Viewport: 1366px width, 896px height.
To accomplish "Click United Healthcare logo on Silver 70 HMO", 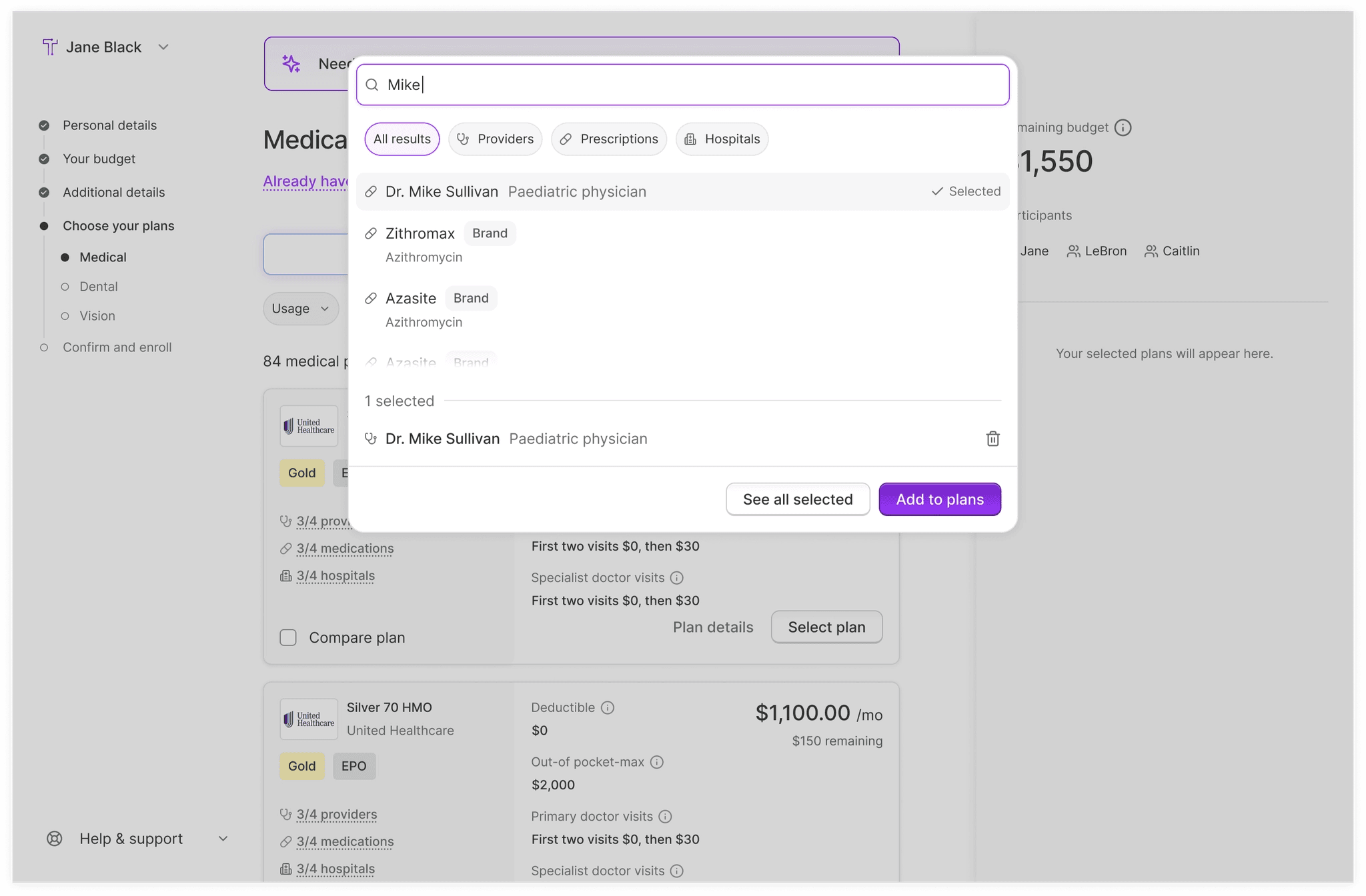I will 309,719.
